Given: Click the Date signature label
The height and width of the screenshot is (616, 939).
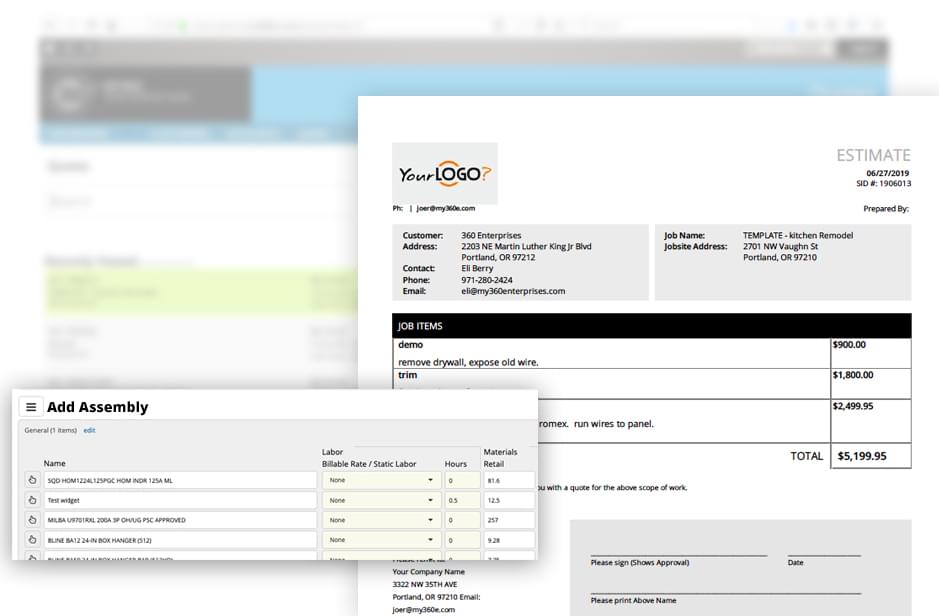Looking at the screenshot, I should tap(795, 563).
